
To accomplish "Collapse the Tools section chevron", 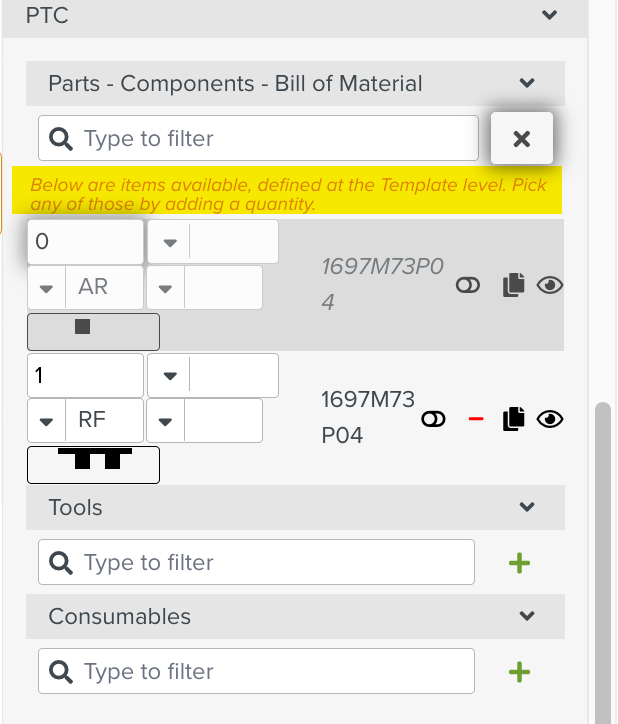I will tap(527, 507).
